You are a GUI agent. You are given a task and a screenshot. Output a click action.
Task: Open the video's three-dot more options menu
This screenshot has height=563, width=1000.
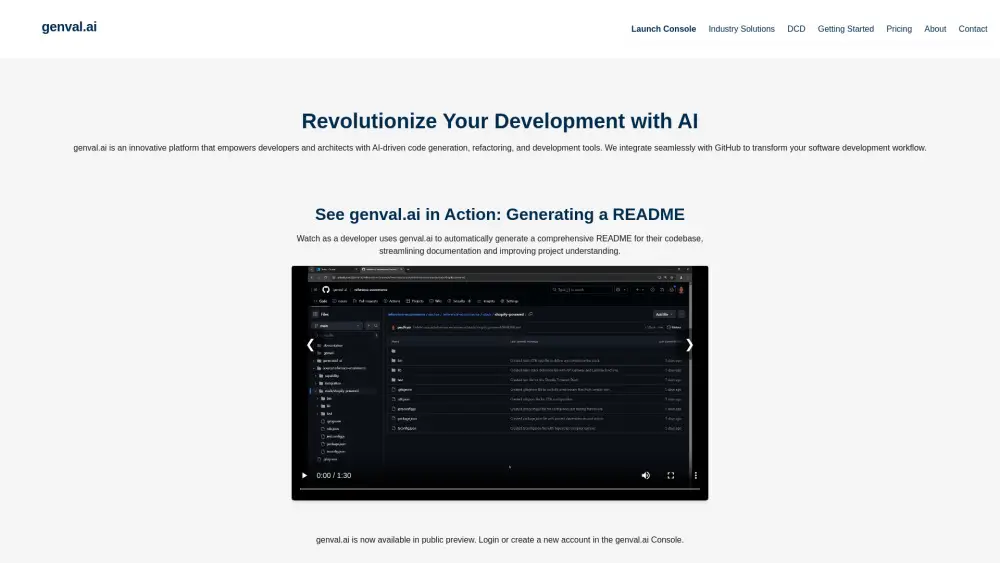(x=696, y=475)
